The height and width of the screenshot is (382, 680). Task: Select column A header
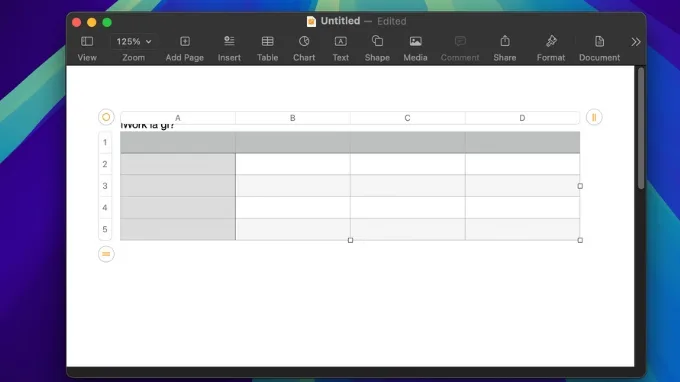[x=178, y=118]
